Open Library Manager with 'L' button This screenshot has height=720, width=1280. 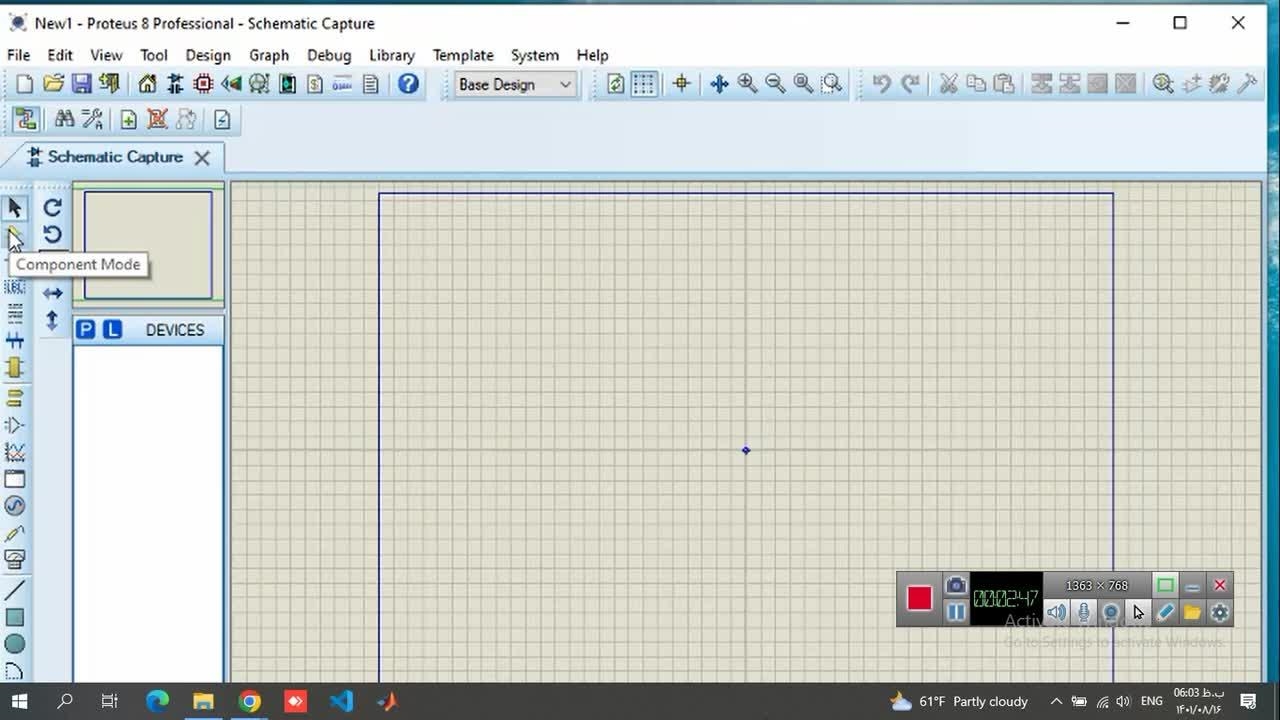pyautogui.click(x=112, y=330)
